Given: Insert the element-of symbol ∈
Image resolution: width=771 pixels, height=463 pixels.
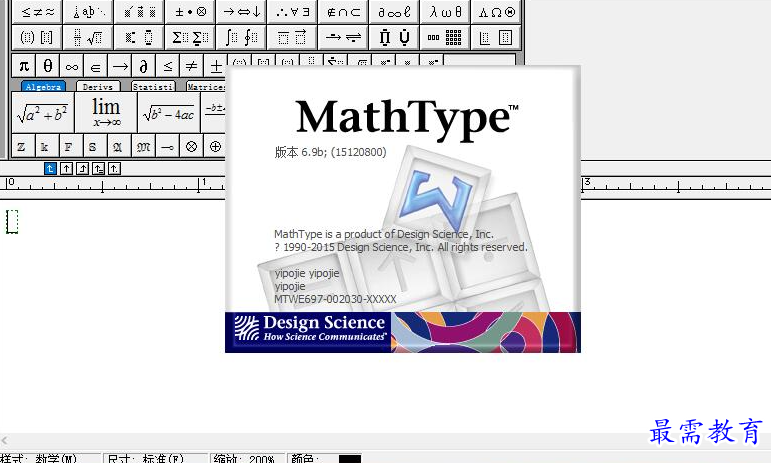Looking at the screenshot, I should tap(96, 66).
